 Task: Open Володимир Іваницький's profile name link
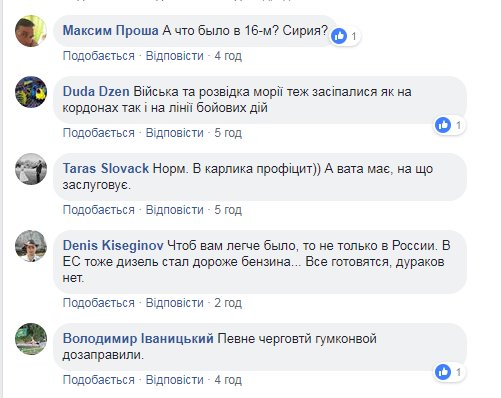138,339
